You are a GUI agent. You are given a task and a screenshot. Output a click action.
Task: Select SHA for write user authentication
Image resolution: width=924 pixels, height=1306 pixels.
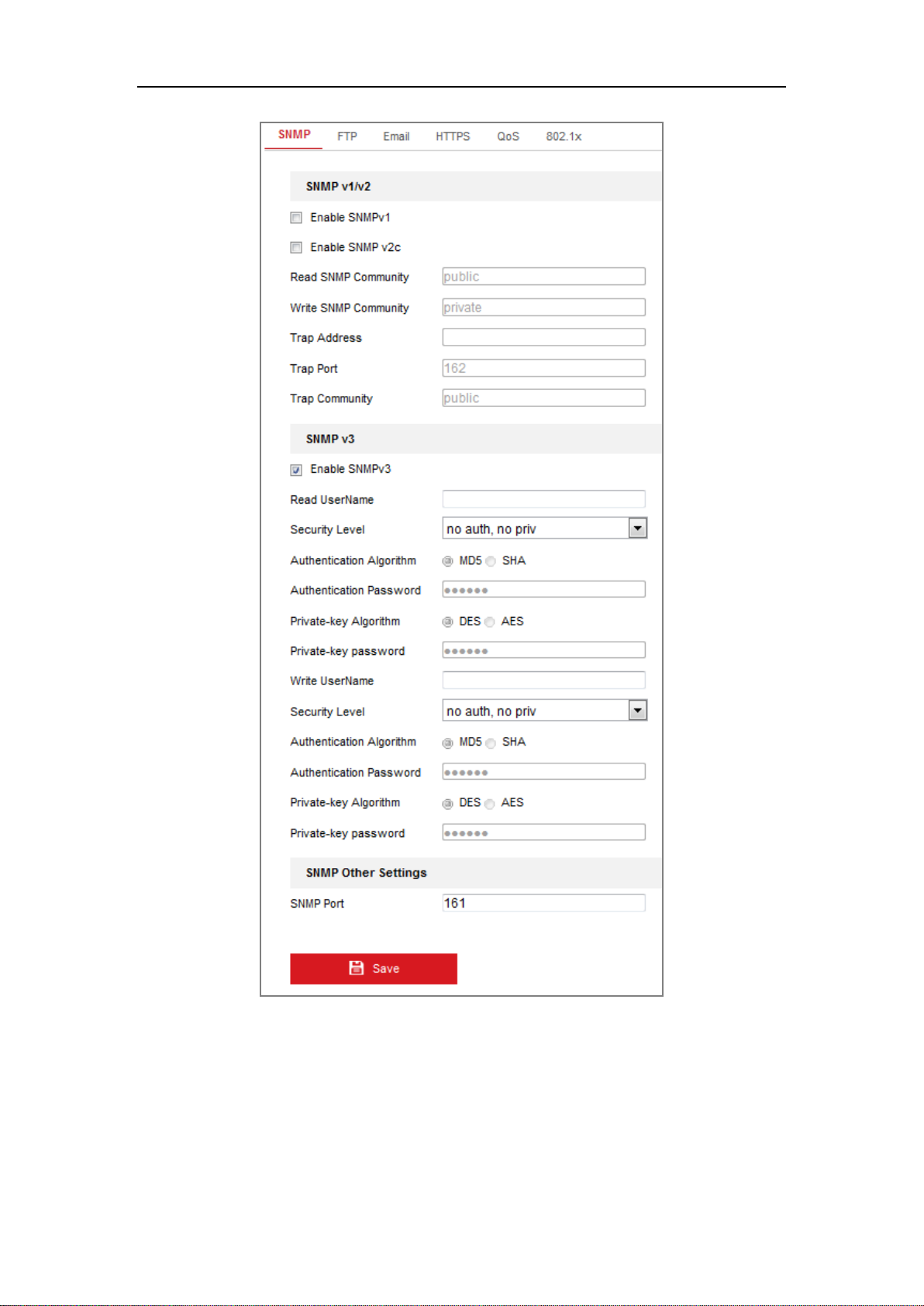[x=491, y=743]
